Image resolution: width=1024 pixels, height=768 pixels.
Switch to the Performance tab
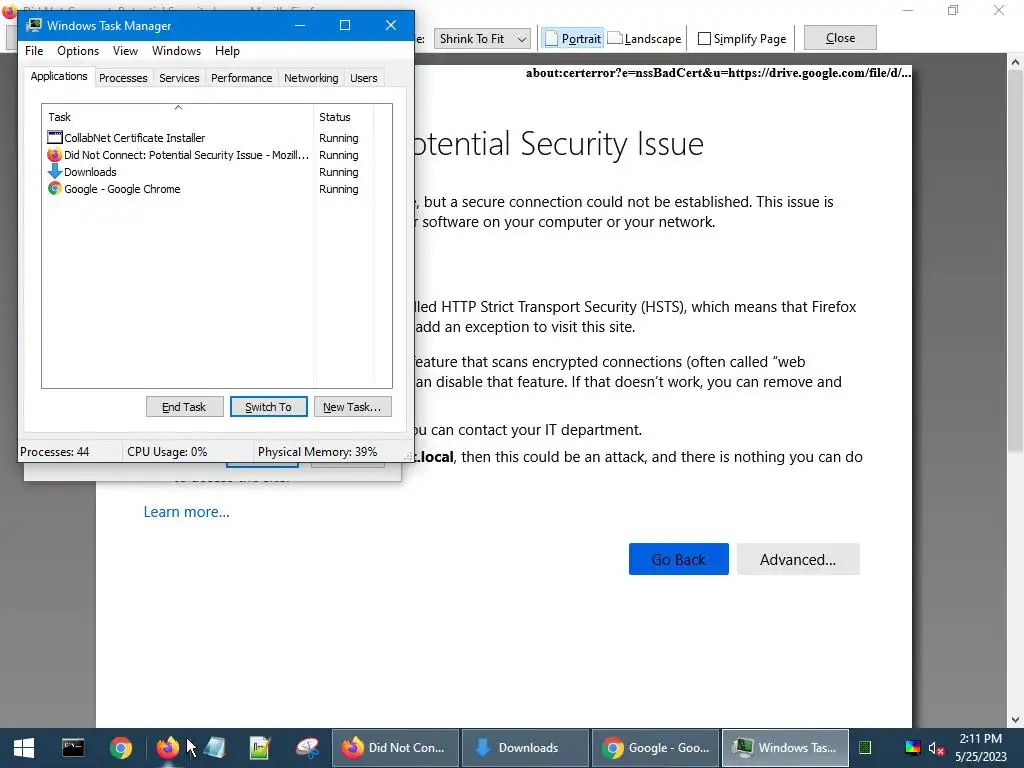241,78
